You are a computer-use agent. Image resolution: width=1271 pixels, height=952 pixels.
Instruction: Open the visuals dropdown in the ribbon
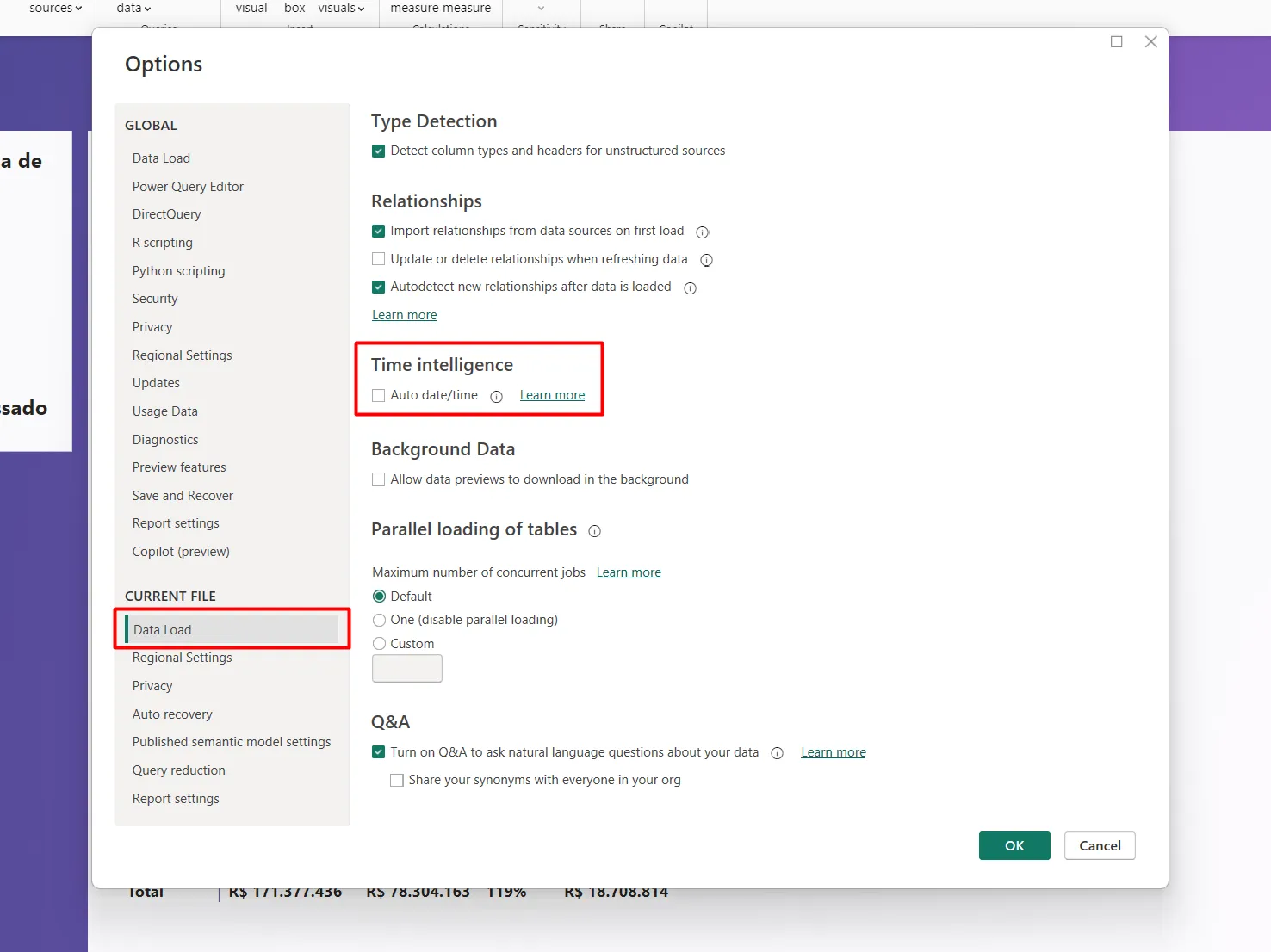(341, 8)
